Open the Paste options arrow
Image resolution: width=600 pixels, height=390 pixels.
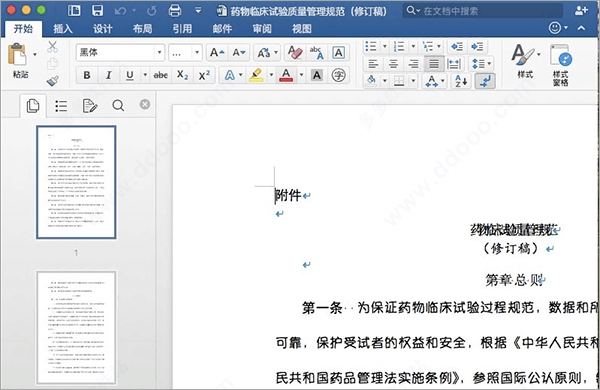click(35, 54)
